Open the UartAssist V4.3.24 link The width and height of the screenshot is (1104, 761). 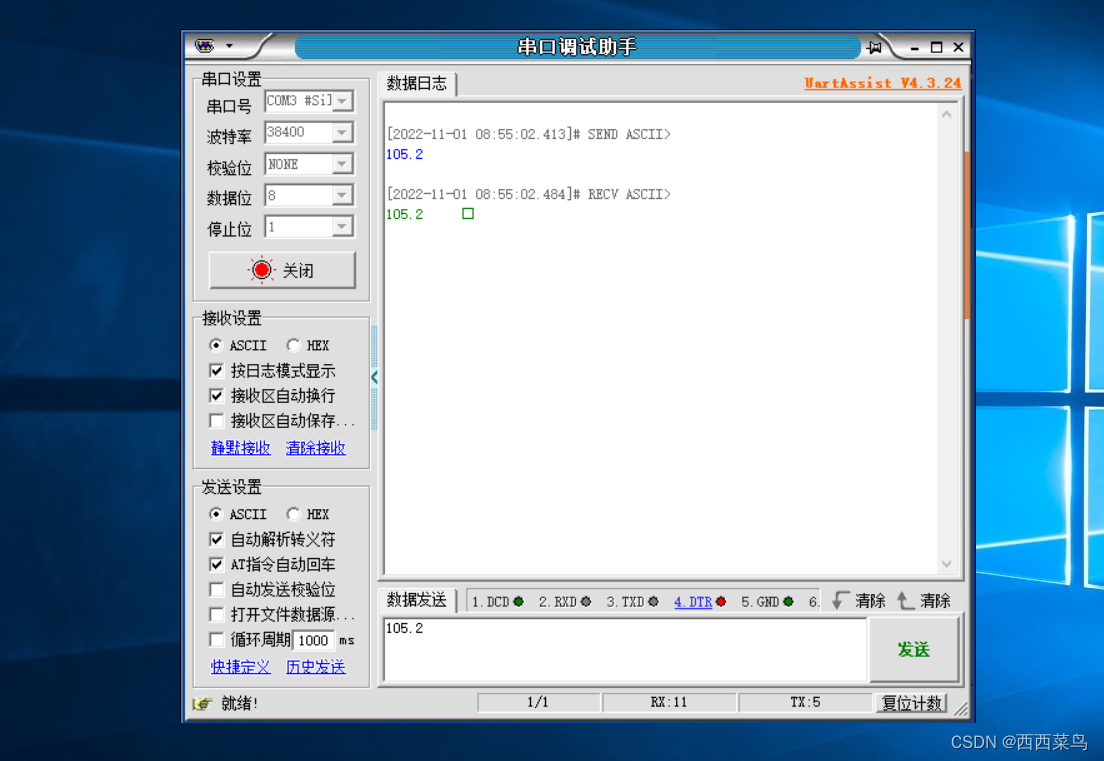point(883,83)
